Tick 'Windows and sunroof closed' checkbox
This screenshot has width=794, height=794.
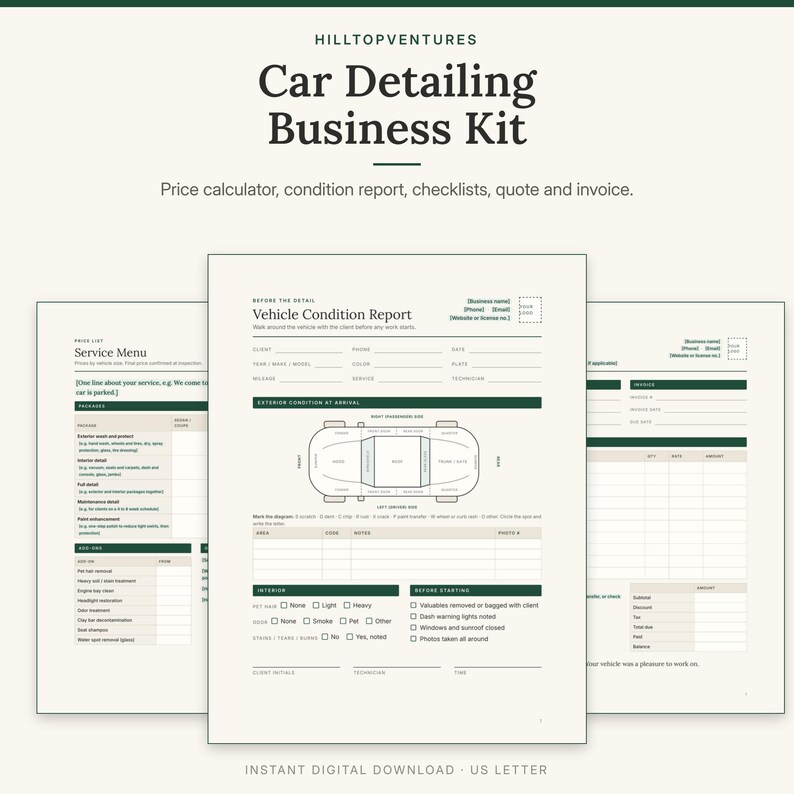(x=413, y=627)
